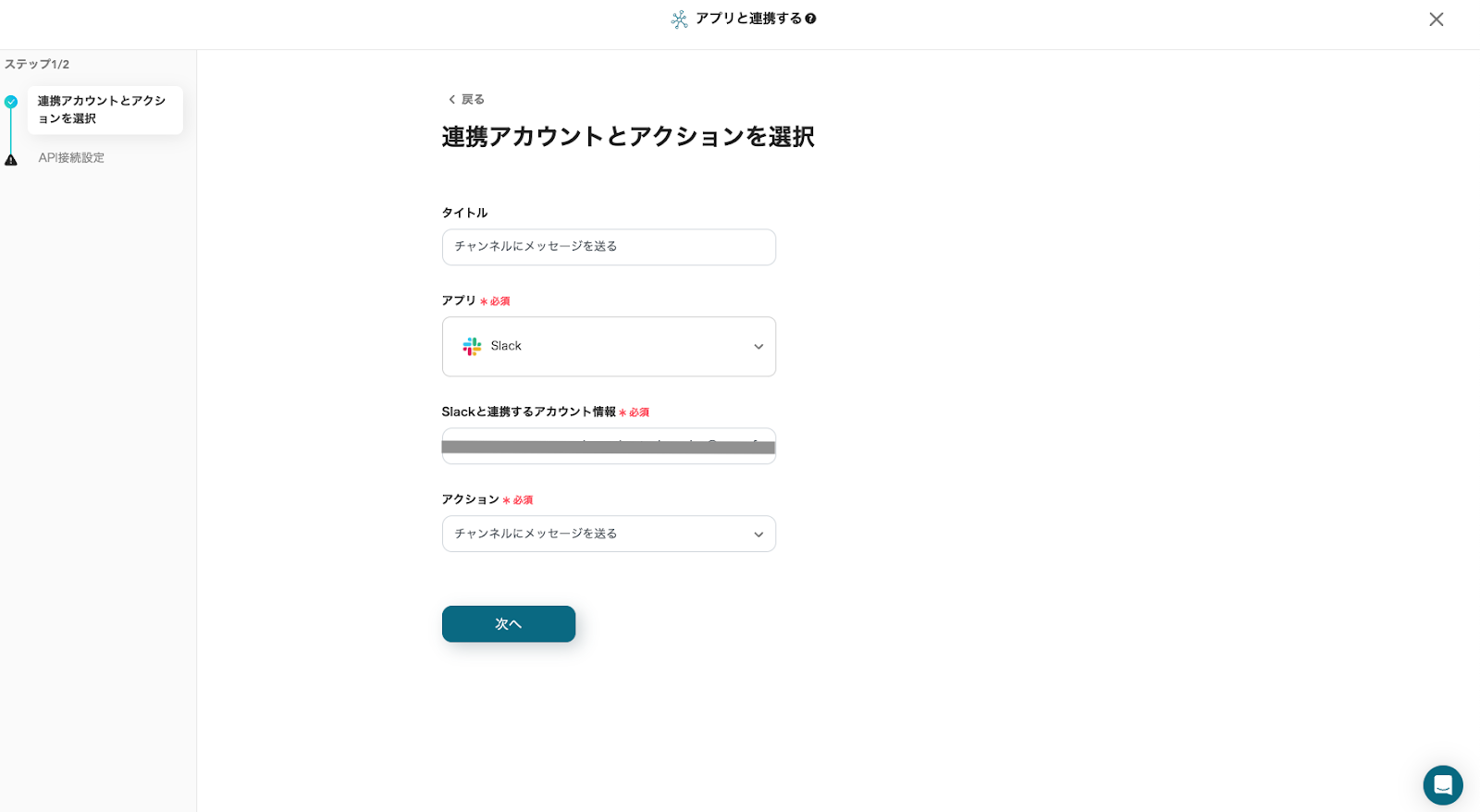Focus the タイトル text input field
Screen dimensions: 1480x812
(609, 247)
